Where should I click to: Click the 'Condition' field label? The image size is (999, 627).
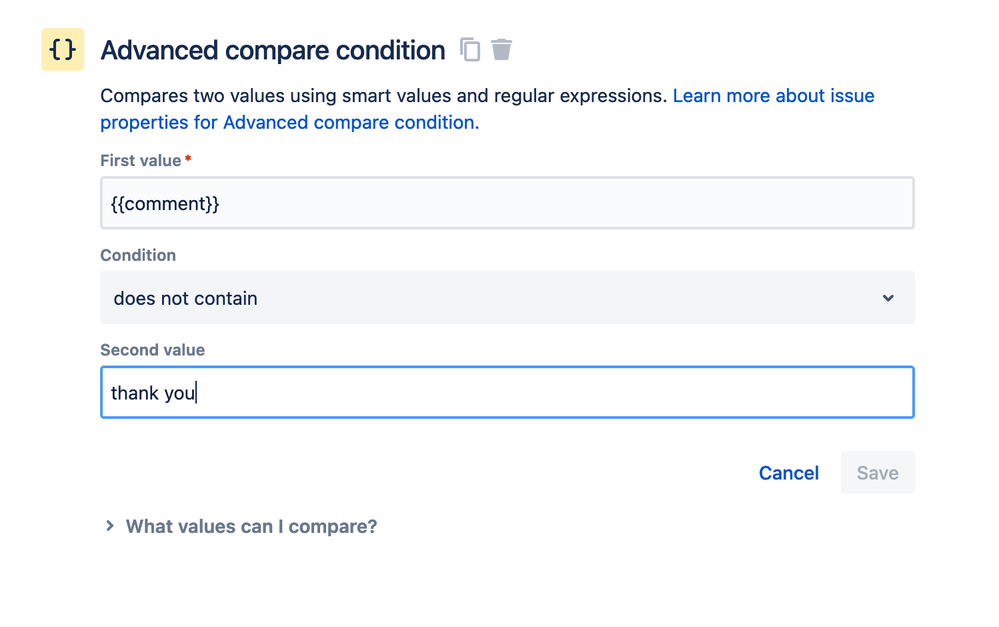[x=138, y=255]
